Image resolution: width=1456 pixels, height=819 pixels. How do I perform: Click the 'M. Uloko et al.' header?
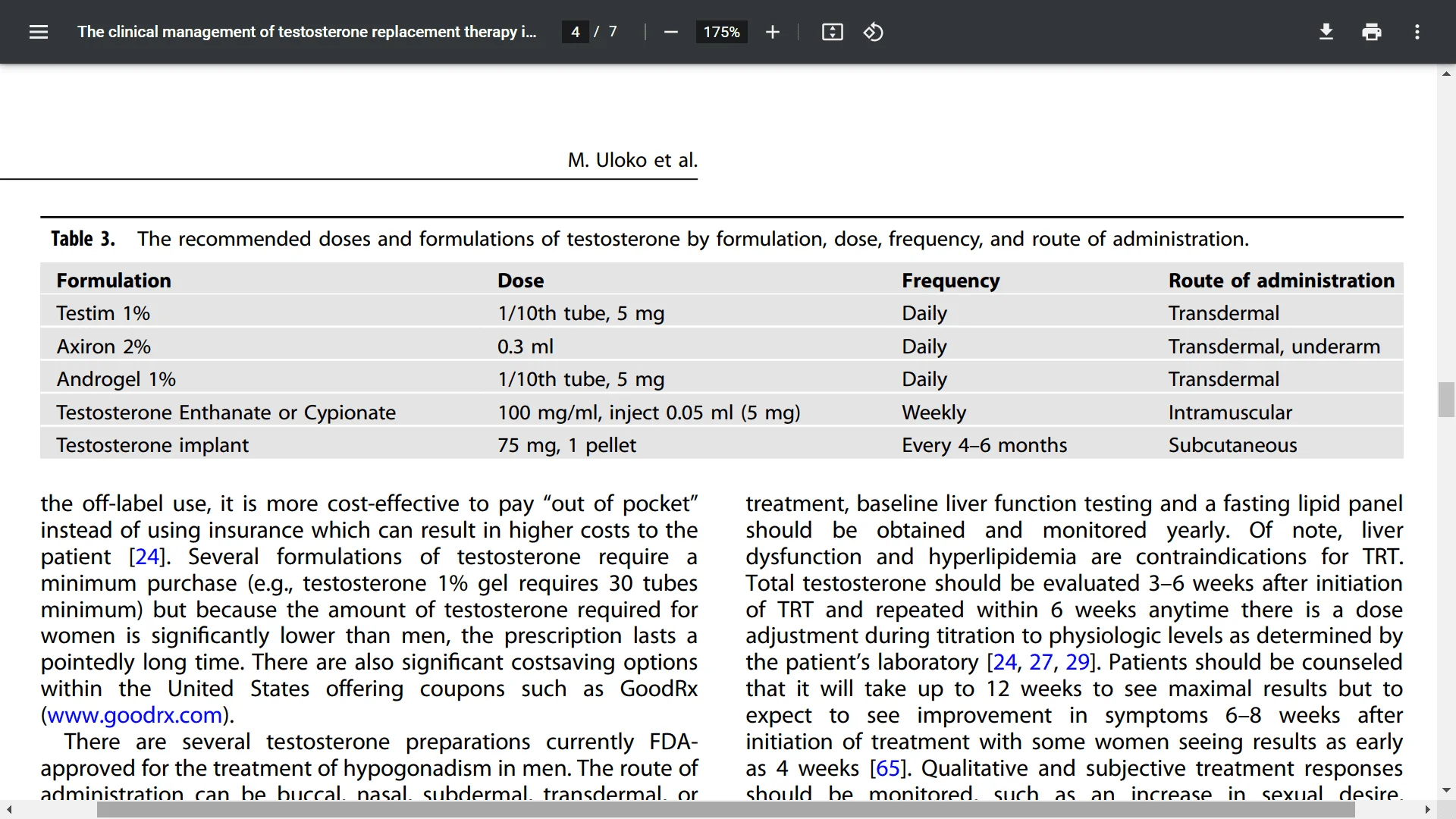tap(632, 160)
